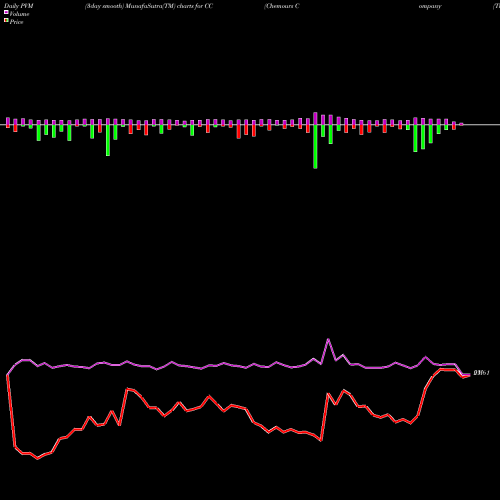
Task: Click the "ompany" text in the header
Action: tap(430, 6)
